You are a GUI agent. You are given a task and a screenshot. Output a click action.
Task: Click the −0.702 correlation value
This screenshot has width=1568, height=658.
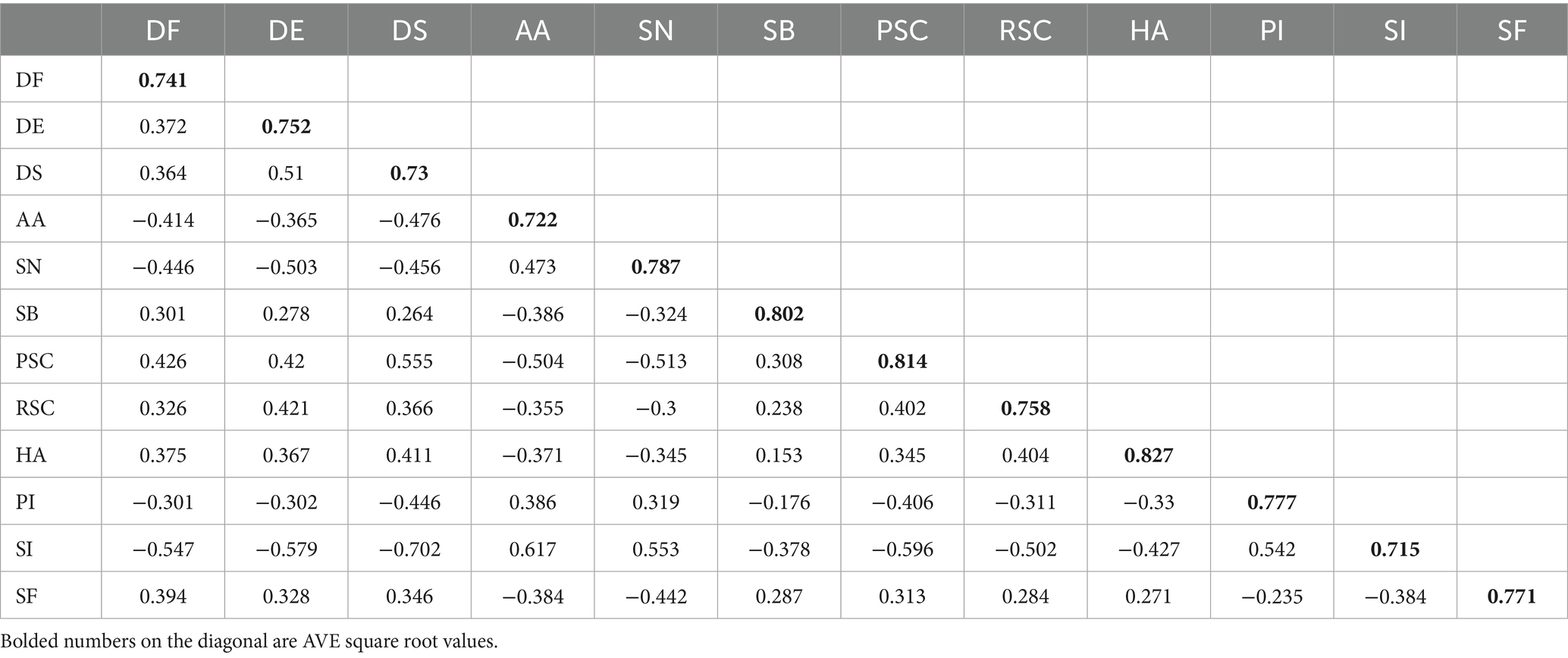pos(409,549)
